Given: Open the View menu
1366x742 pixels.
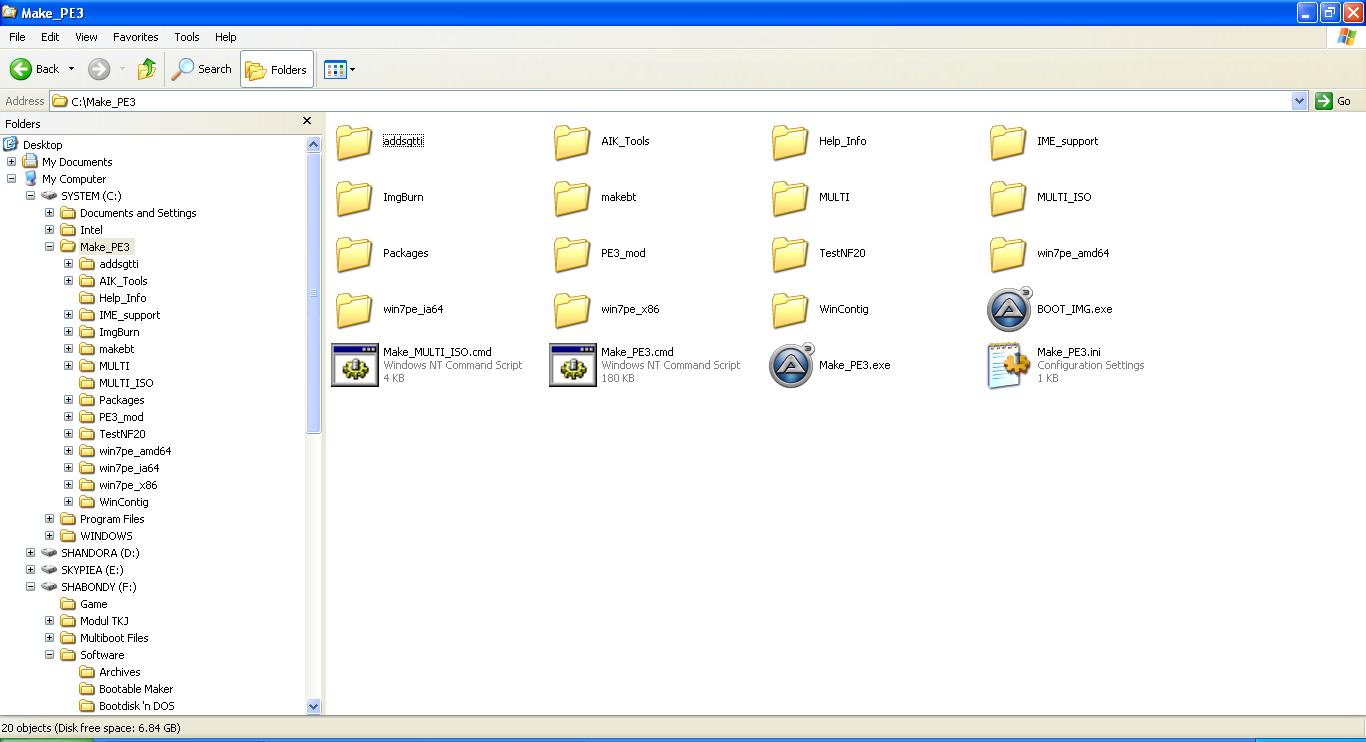Looking at the screenshot, I should click(86, 37).
